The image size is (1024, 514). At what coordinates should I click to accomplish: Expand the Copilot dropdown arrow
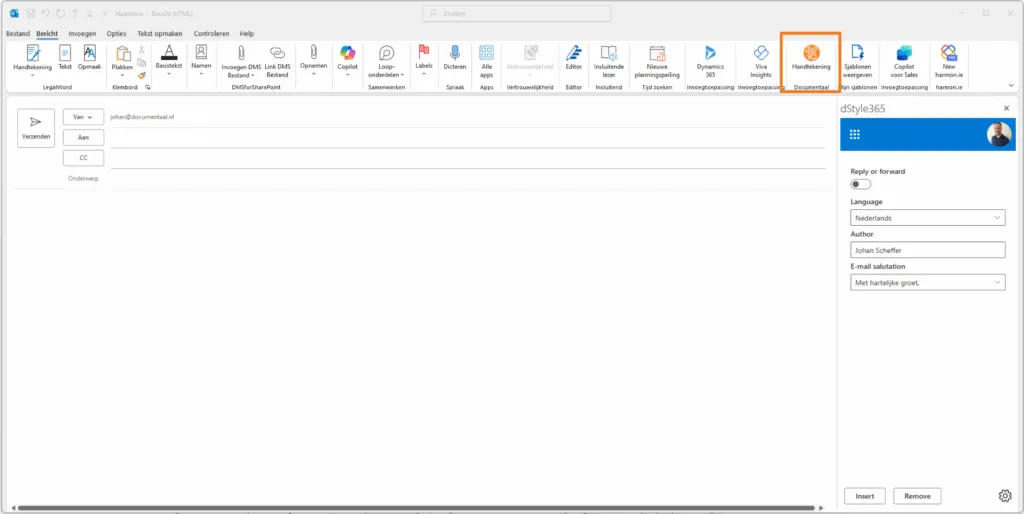(x=347, y=74)
